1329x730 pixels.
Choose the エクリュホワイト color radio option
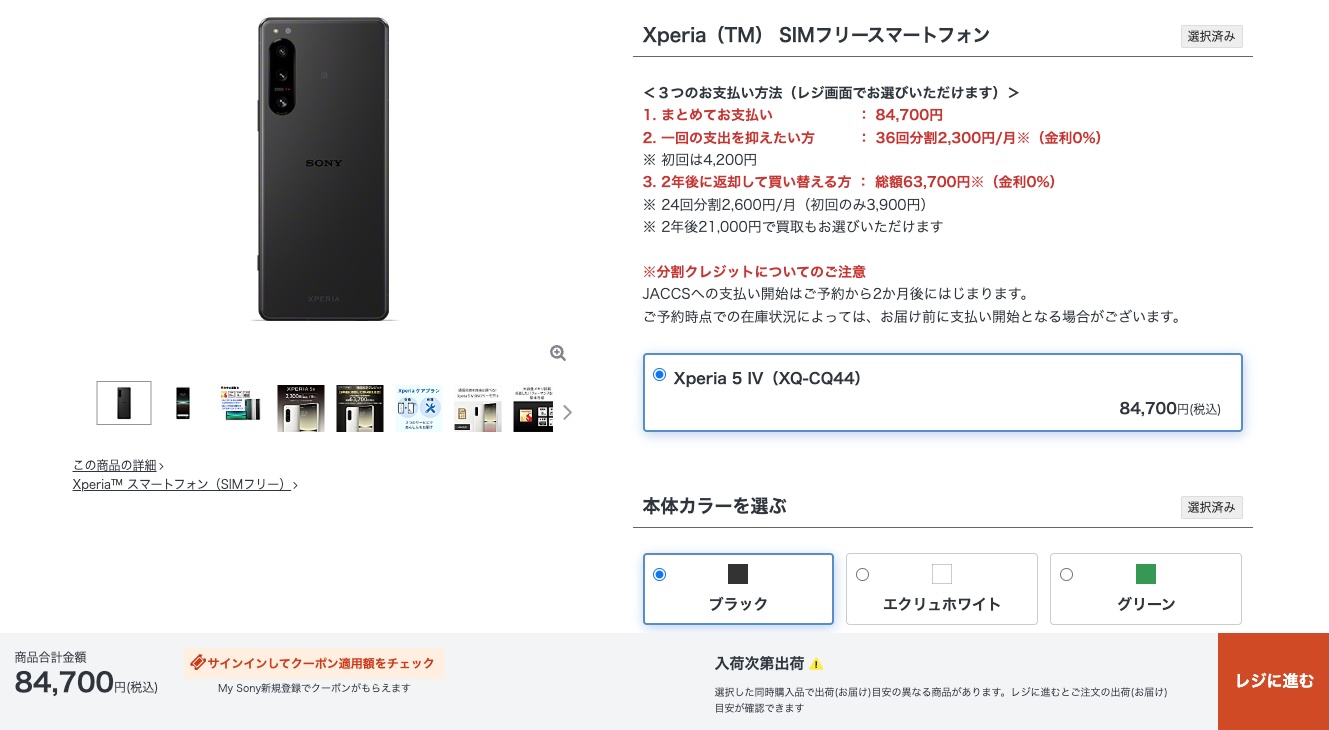coord(862,575)
